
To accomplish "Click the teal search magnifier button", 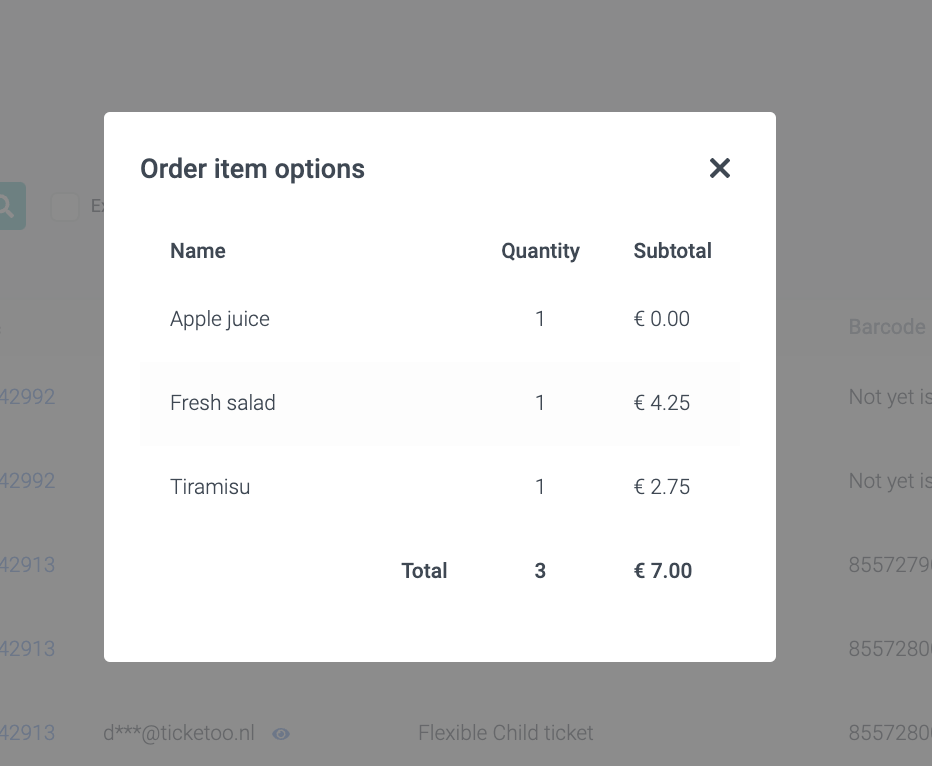I will tap(10, 206).
